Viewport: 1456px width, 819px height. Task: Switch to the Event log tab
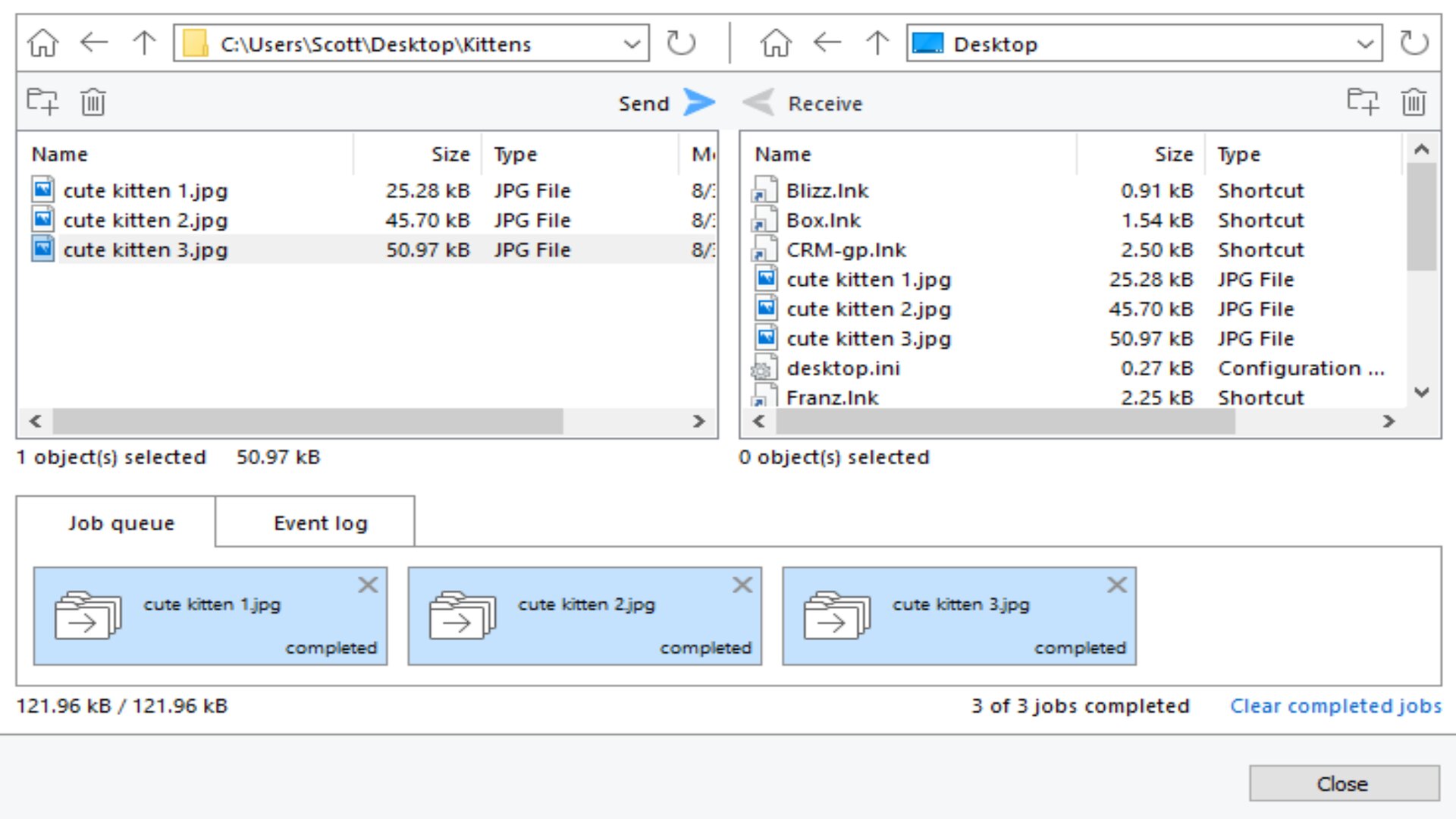click(x=320, y=523)
